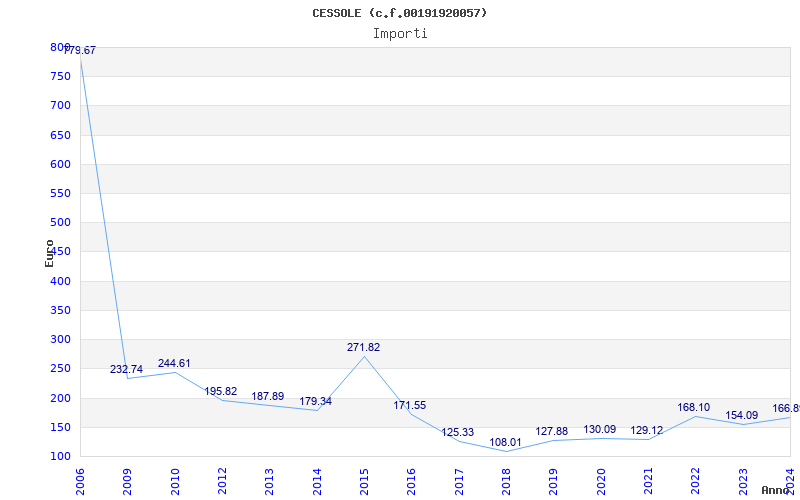The width and height of the screenshot is (800, 500).
Task: Click the 171.55 data label
Action: [410, 406]
